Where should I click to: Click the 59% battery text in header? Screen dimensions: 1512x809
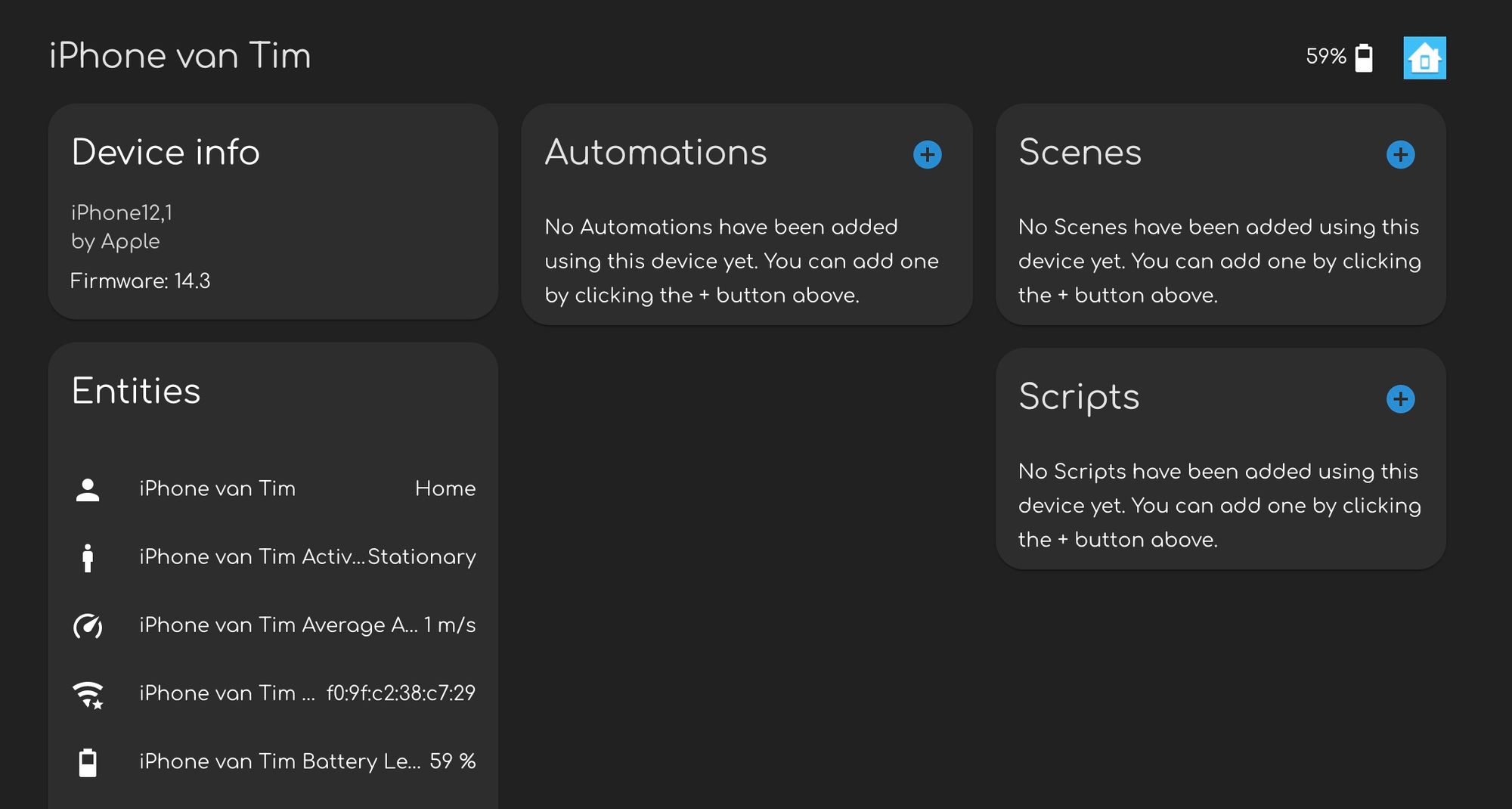(1325, 57)
